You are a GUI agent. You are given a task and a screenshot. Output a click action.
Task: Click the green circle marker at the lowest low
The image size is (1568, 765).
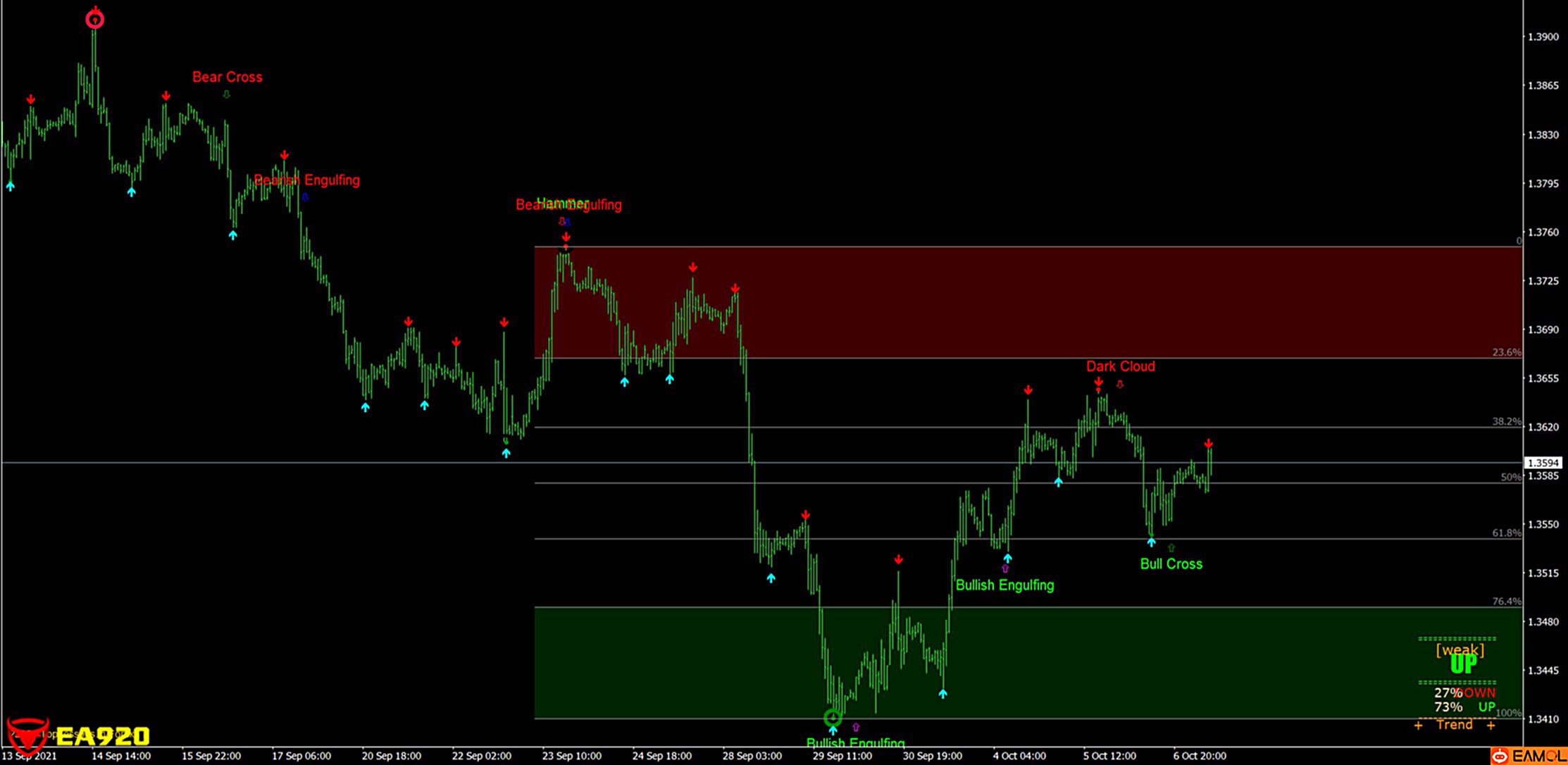click(833, 718)
